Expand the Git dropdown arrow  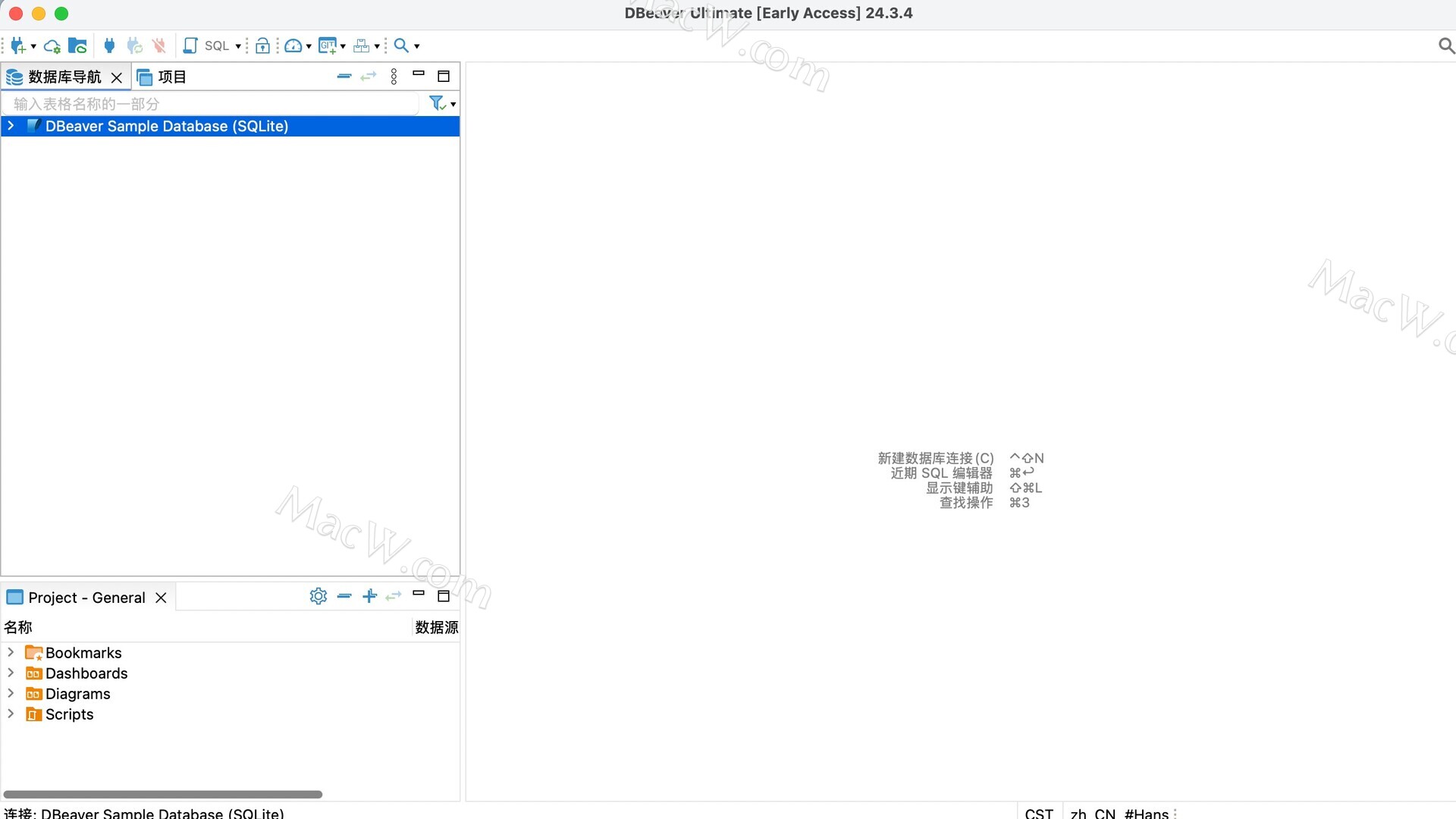(343, 47)
